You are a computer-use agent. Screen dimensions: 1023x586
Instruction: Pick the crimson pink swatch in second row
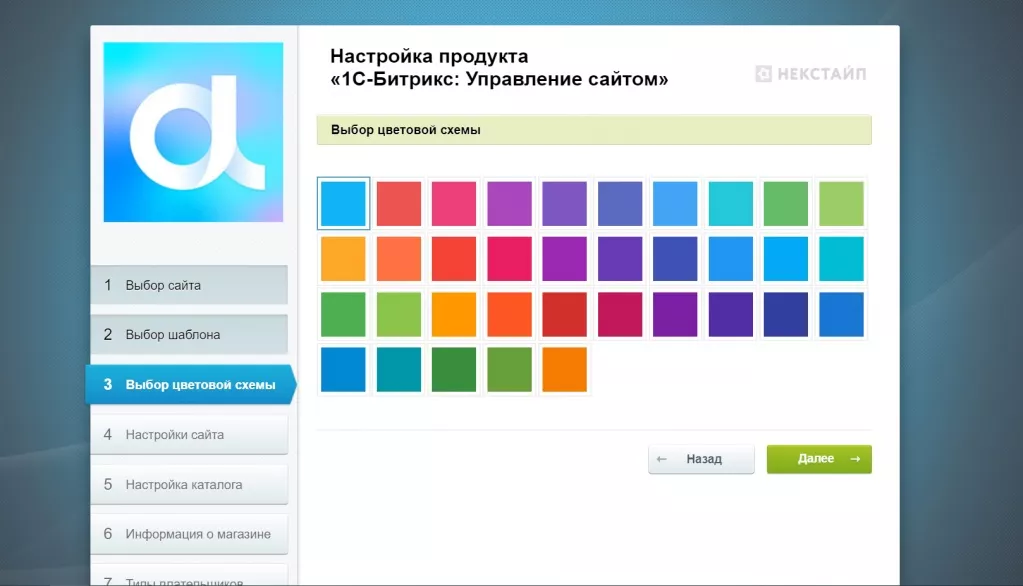pos(510,259)
